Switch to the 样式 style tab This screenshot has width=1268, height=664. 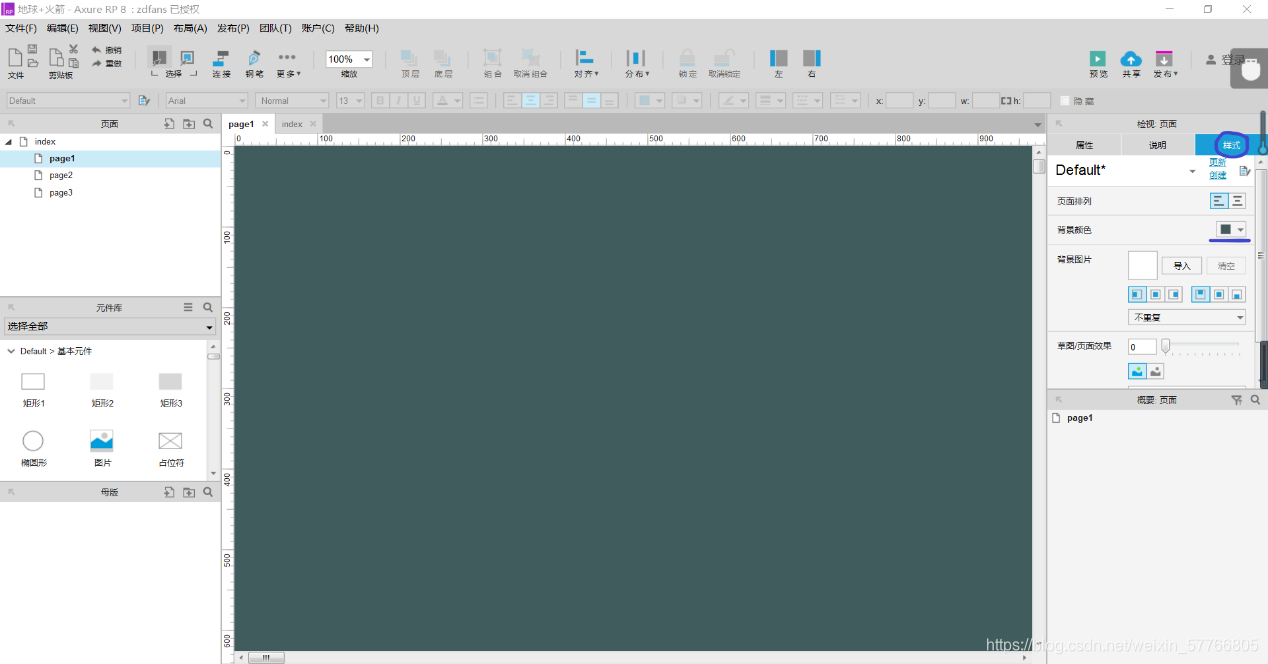(1231, 145)
